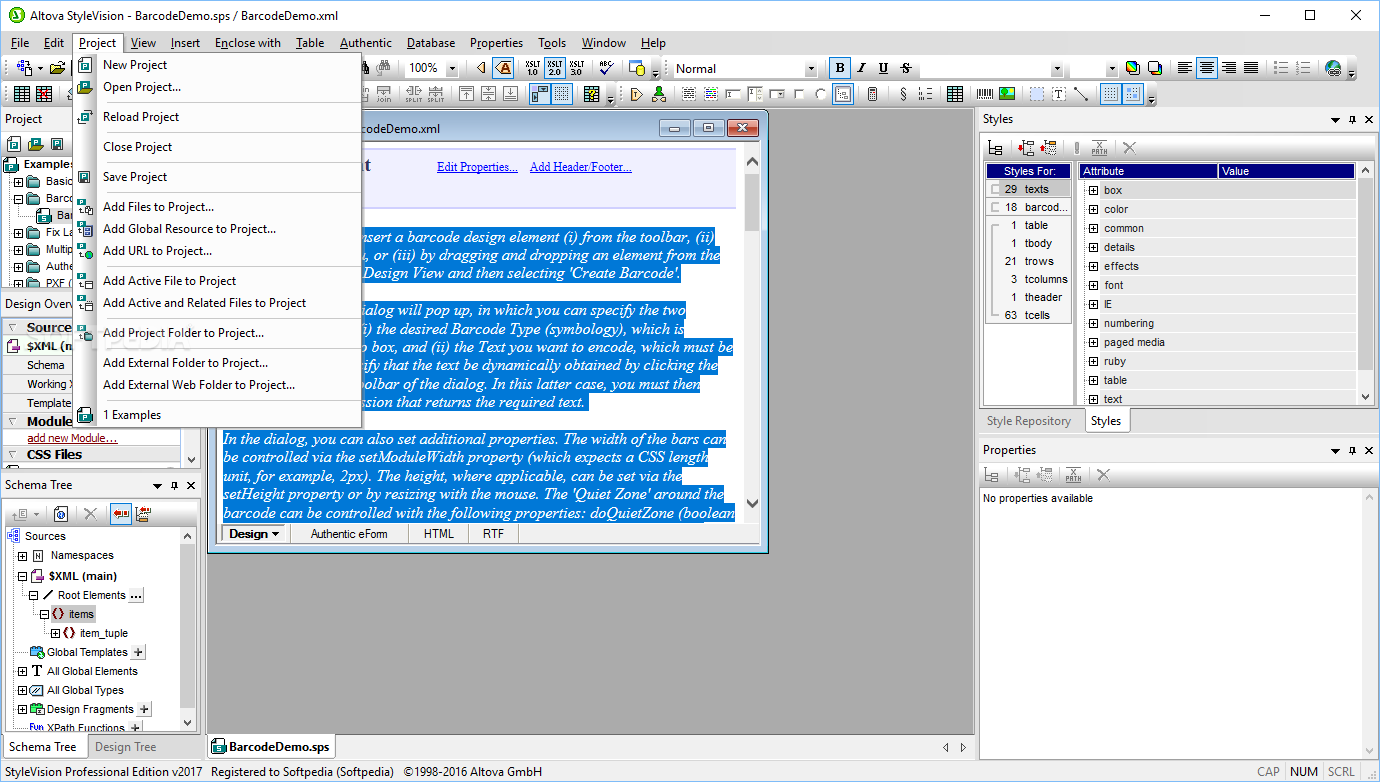Open text color picker in toolbar
The width and height of the screenshot is (1380, 782).
click(1132, 68)
